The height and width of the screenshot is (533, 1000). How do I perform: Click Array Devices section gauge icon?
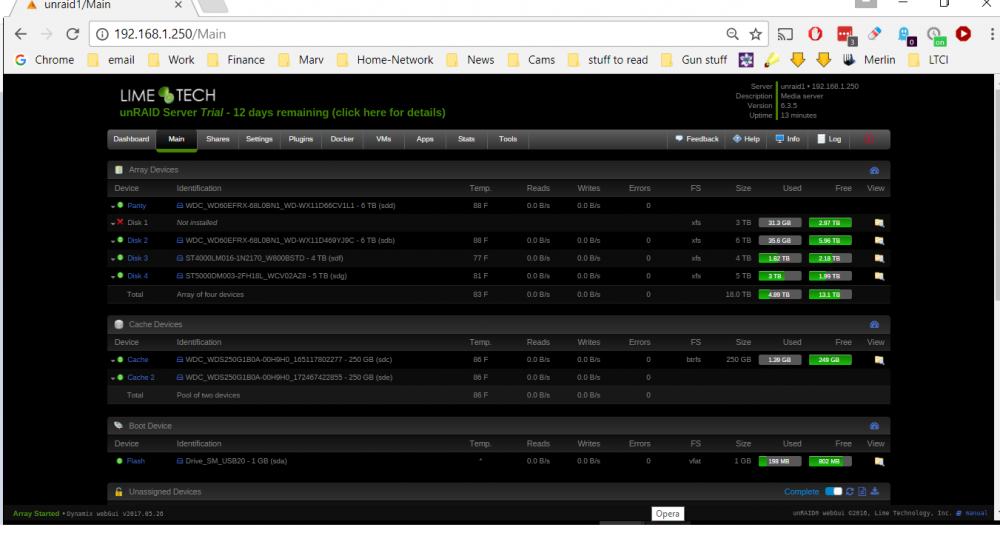point(874,170)
